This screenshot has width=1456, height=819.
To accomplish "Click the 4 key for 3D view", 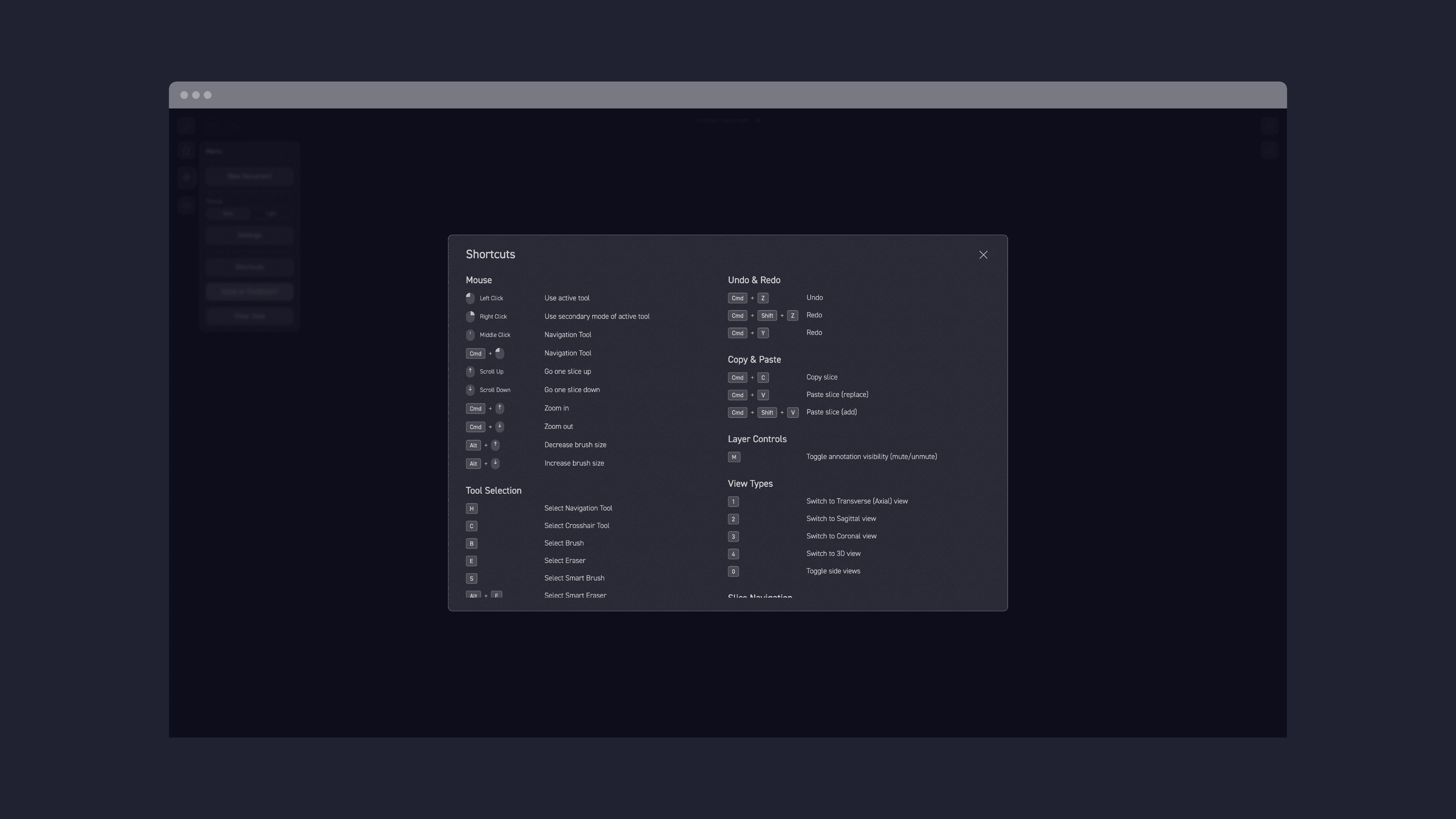I will tap(733, 554).
